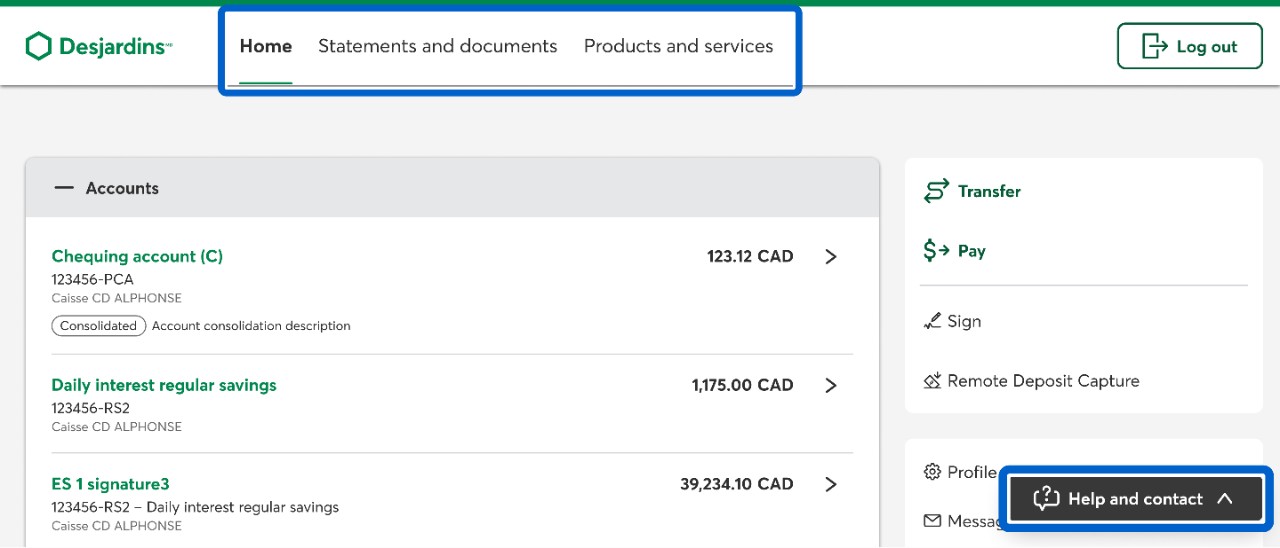
Task: Click the chevron beside 123.12 CAD
Action: 830,257
